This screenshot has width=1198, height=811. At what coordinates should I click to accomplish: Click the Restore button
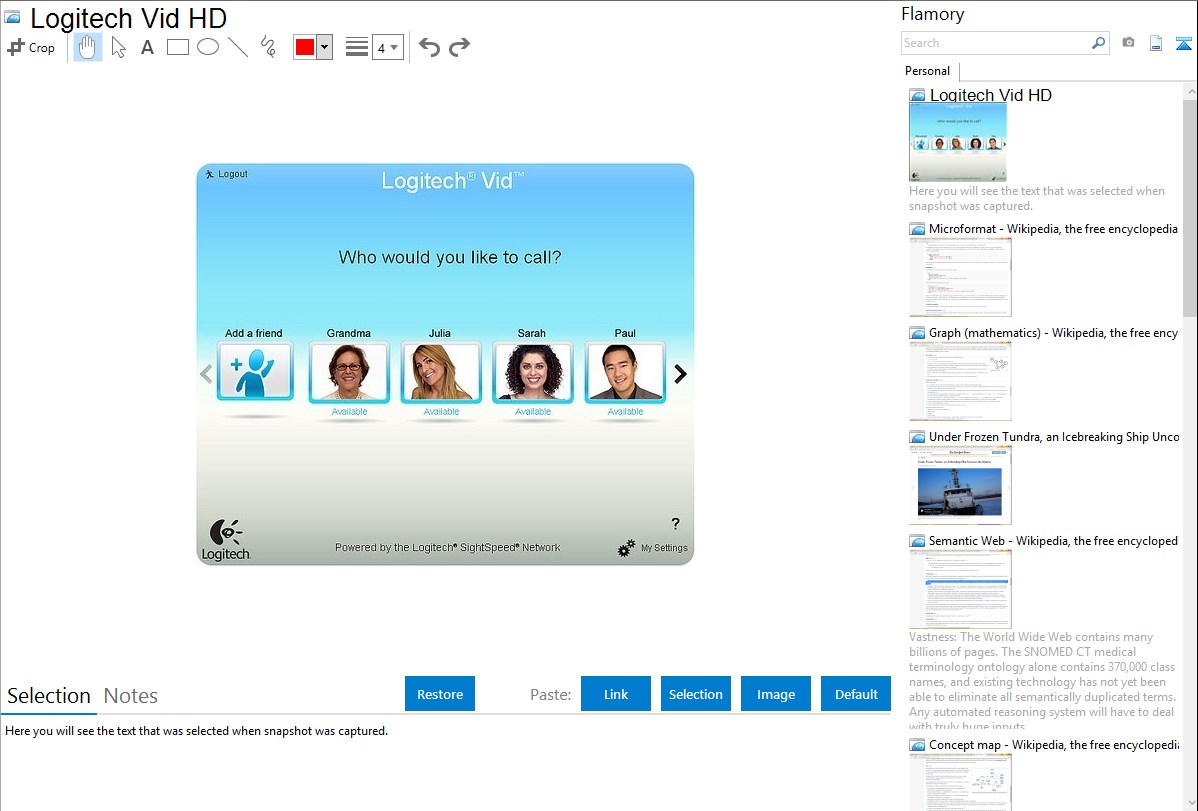pos(440,694)
